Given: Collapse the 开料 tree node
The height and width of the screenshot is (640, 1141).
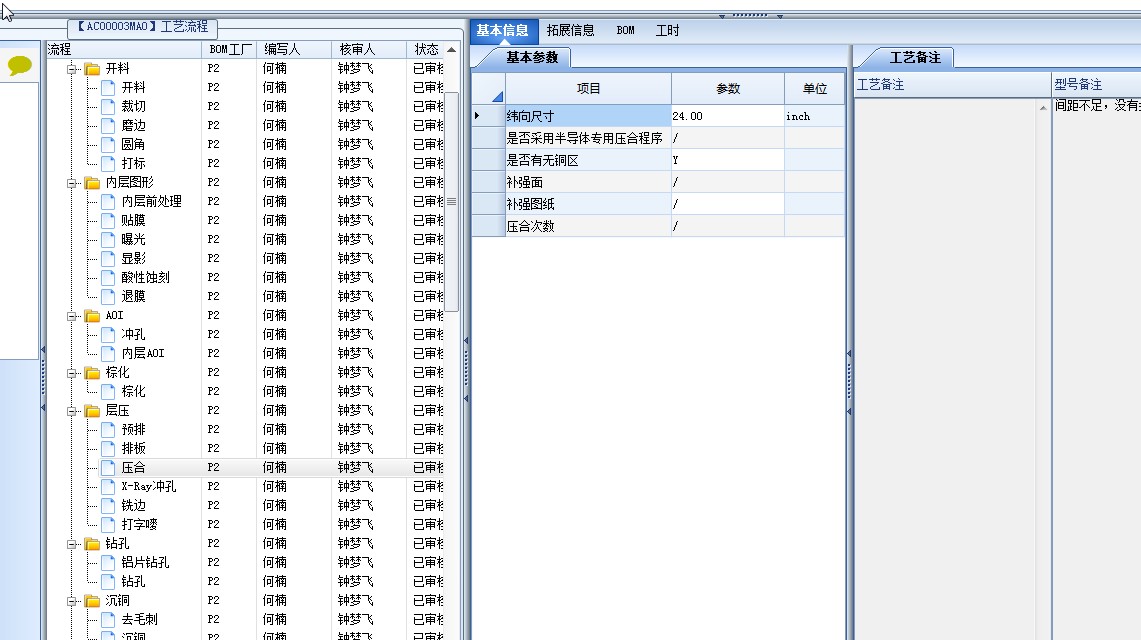Looking at the screenshot, I should 72,69.
